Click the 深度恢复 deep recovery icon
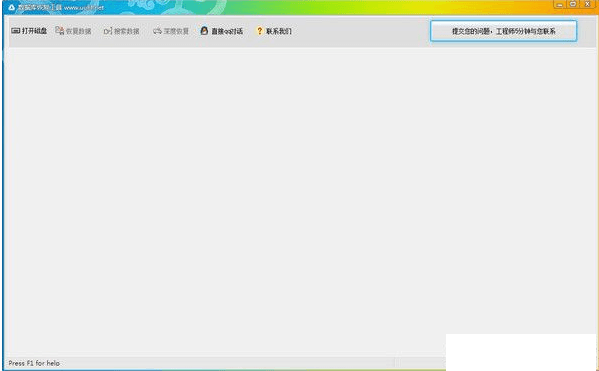 [x=157, y=31]
